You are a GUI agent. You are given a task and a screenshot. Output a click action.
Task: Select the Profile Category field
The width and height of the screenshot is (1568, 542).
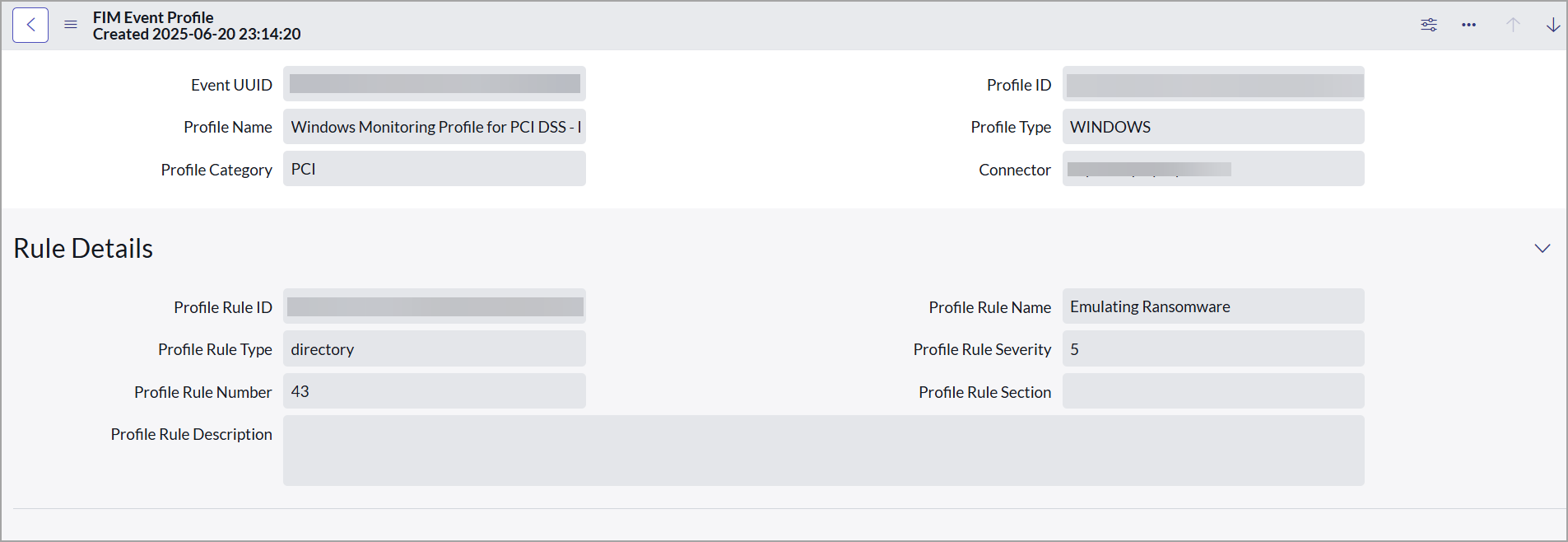pos(434,169)
